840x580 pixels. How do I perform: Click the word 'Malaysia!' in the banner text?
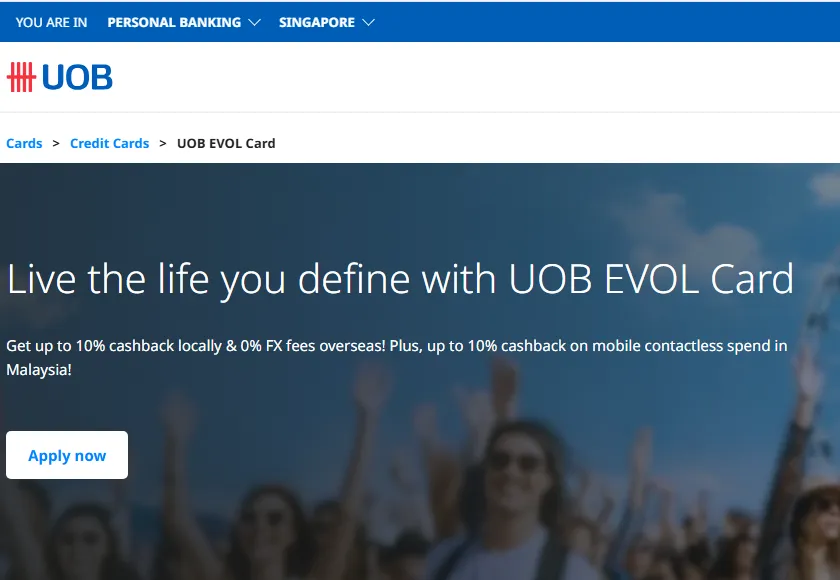(39, 369)
